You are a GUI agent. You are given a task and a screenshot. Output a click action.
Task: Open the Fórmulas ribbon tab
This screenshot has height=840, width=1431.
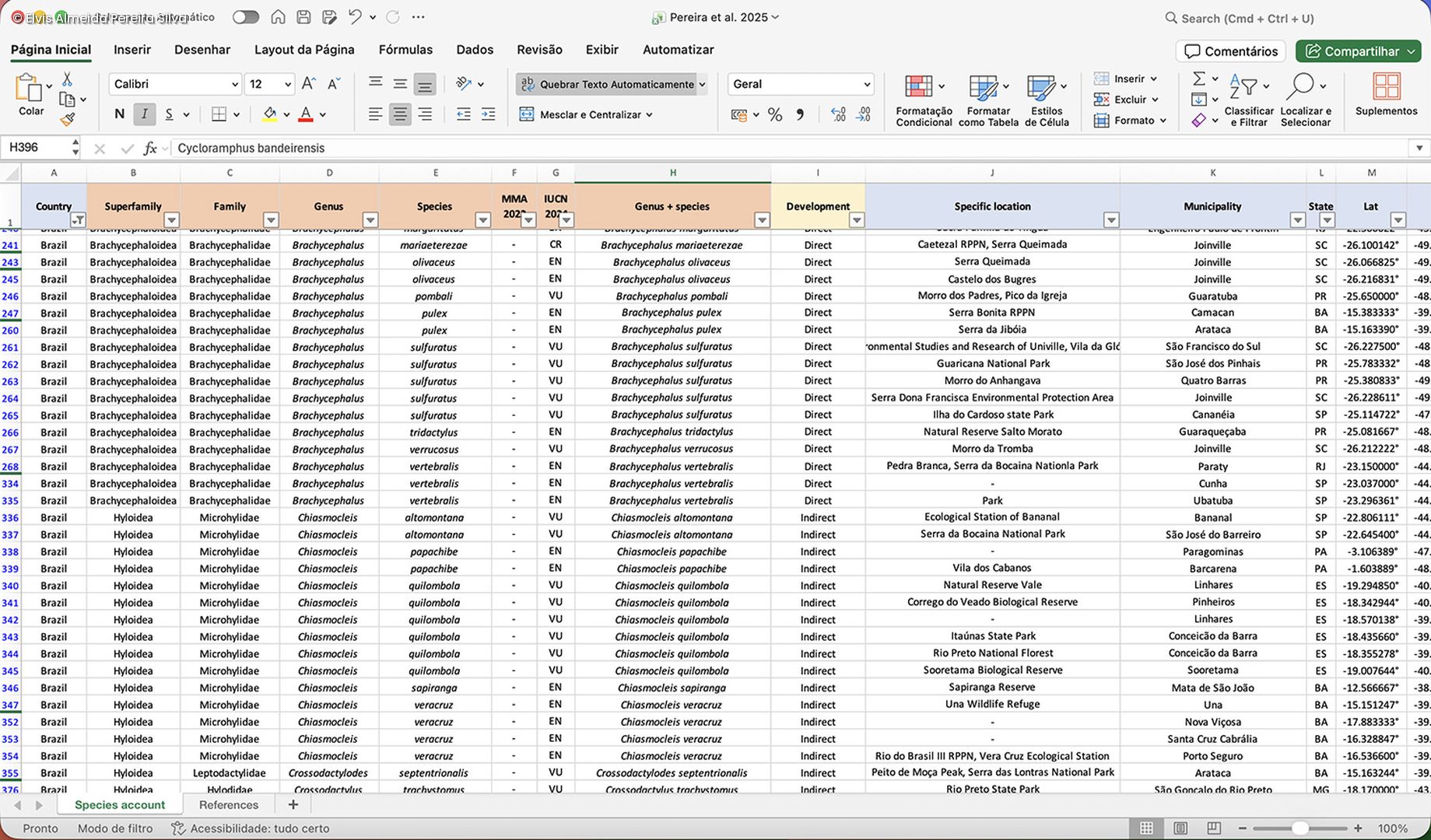[x=405, y=50]
